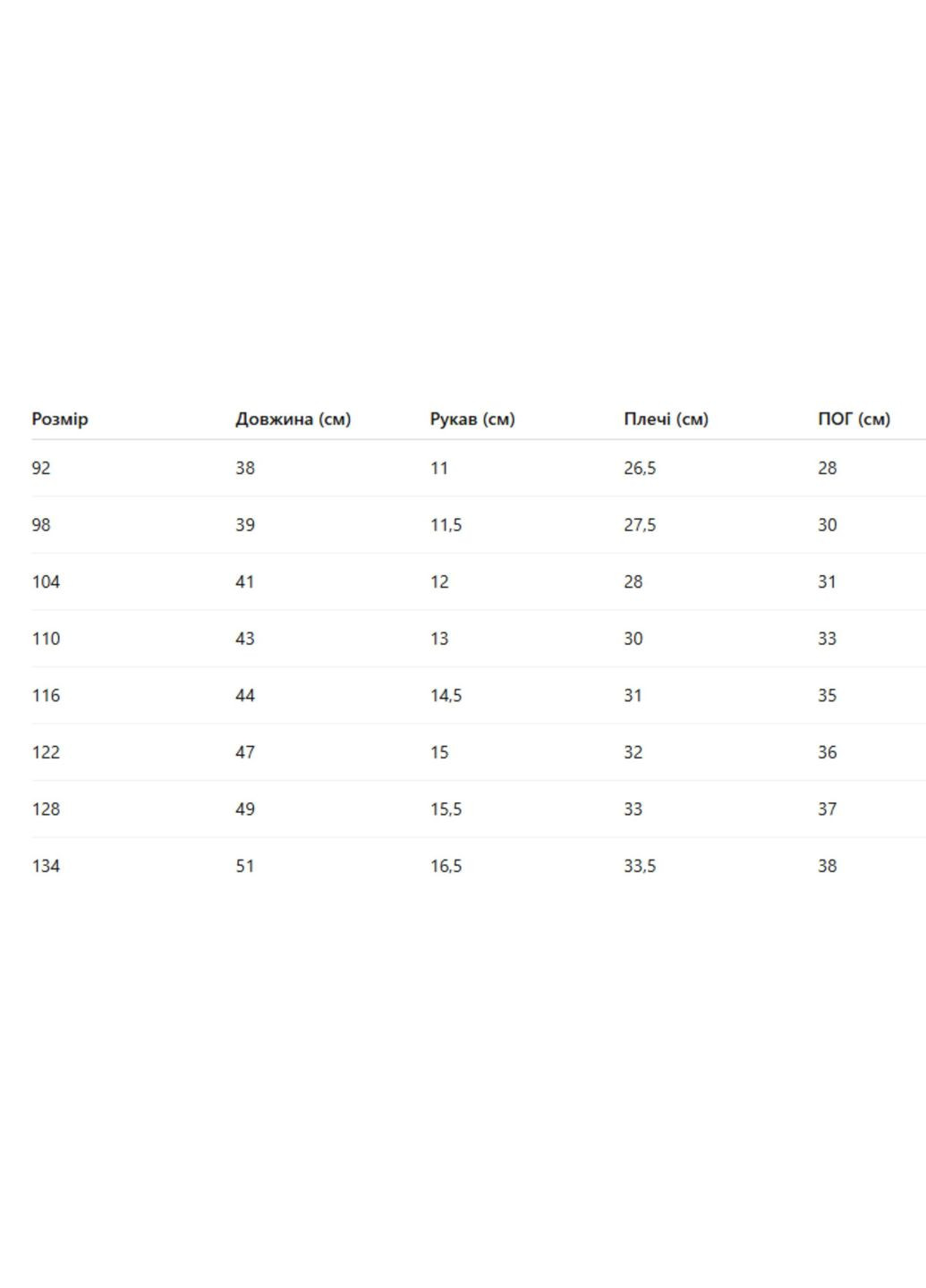Click the 'Плечі (см)' column header
Viewport: 926px width, 1288px height.
coord(666,419)
